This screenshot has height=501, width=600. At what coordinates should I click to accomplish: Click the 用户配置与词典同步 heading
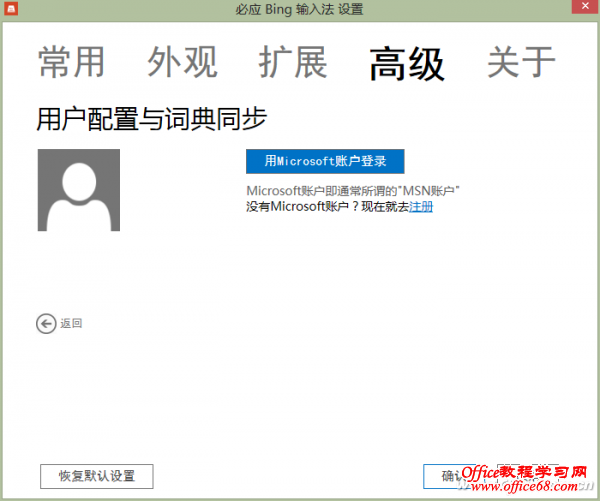[152, 119]
